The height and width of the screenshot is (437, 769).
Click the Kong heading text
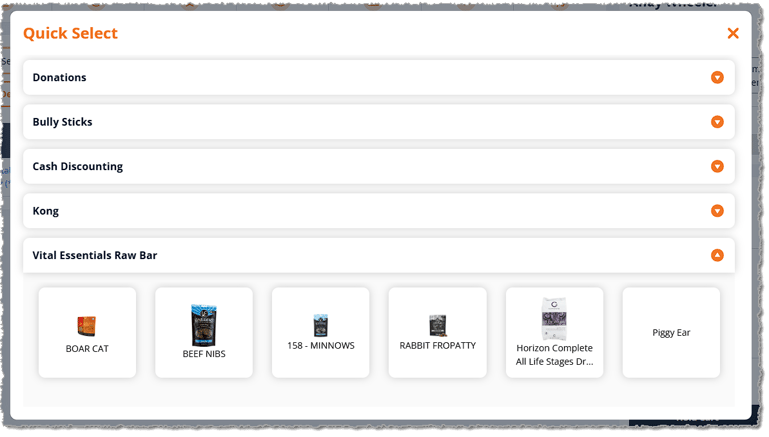[x=46, y=211]
